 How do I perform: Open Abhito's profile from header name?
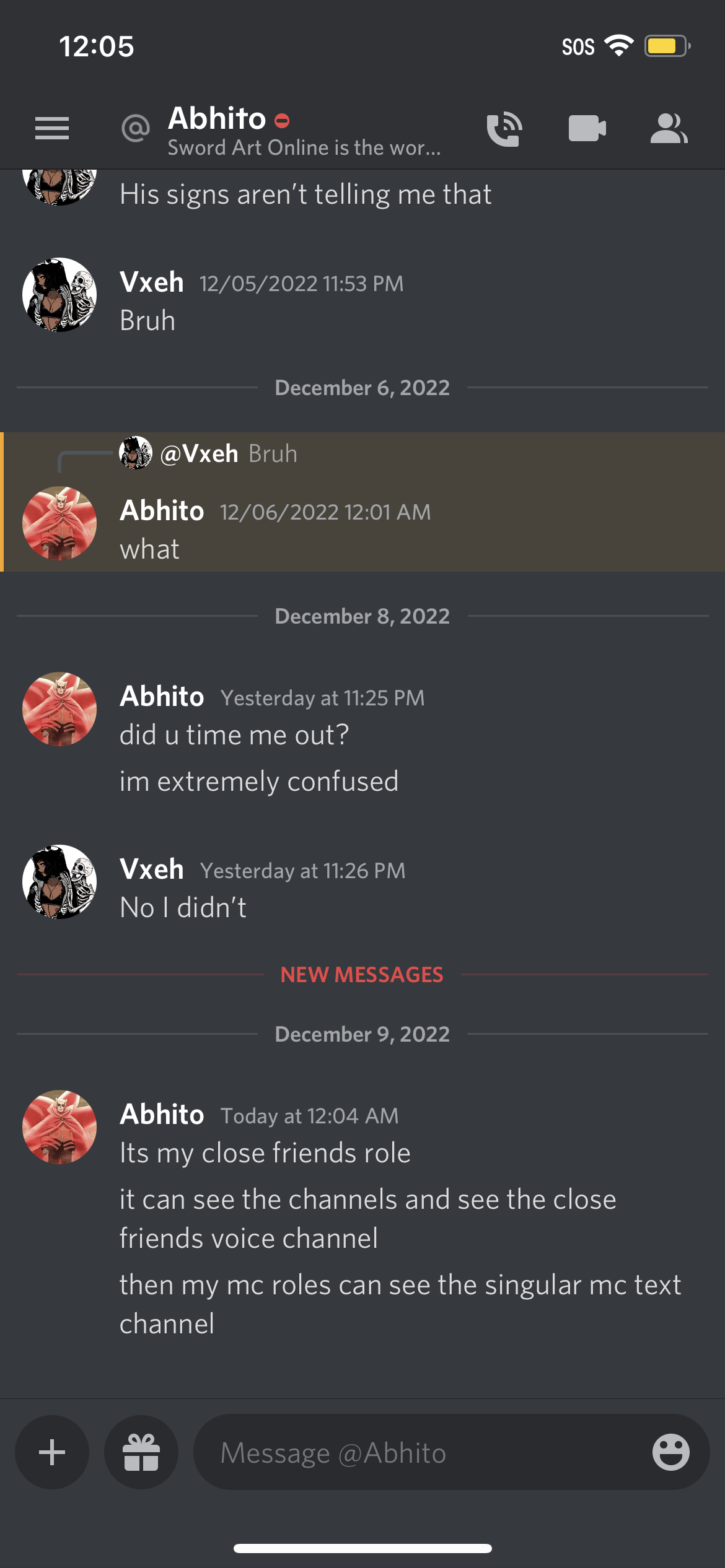pyautogui.click(x=217, y=118)
